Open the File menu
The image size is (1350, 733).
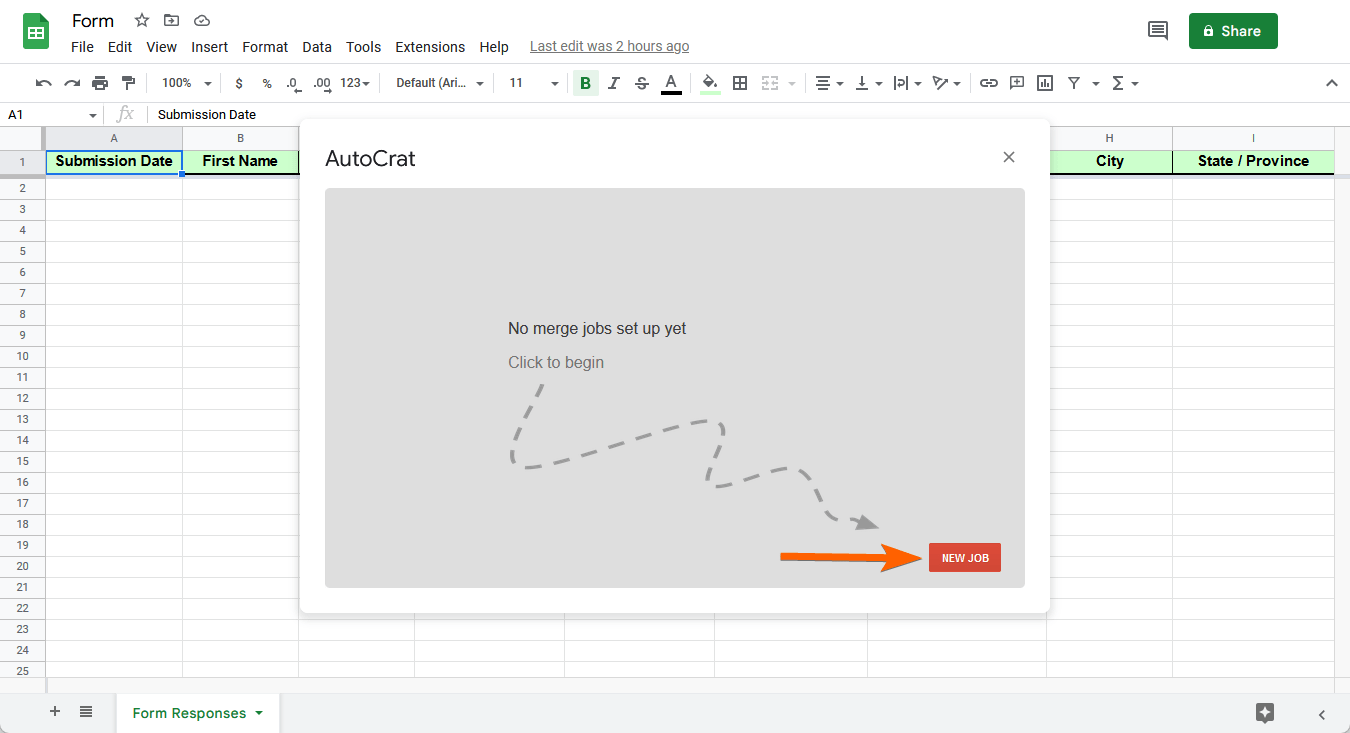pos(82,47)
